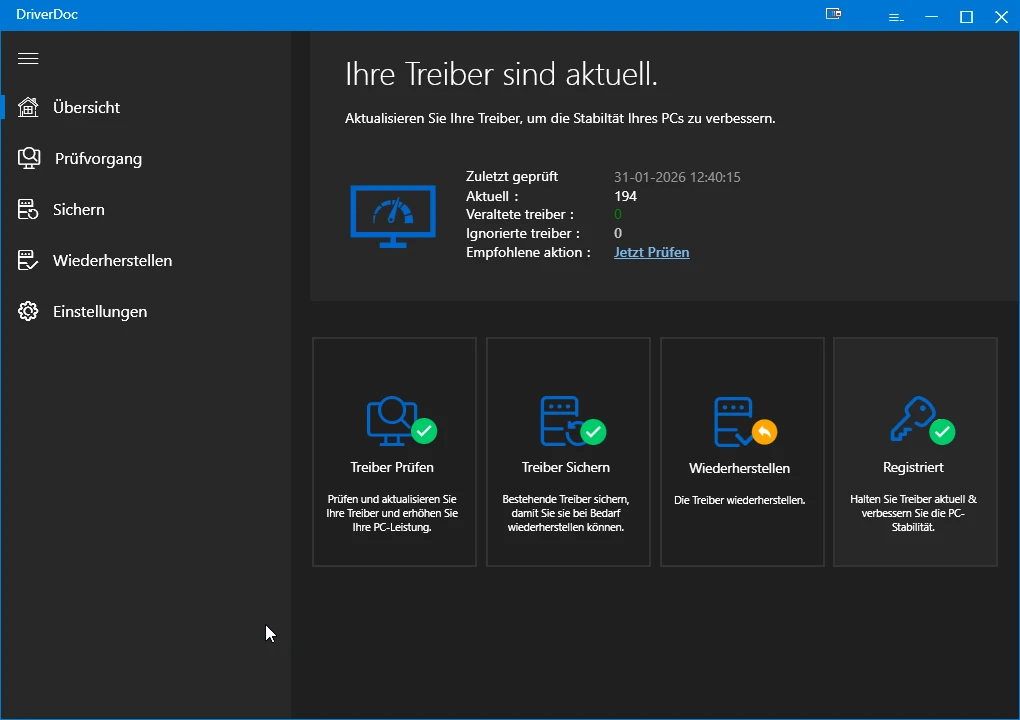
Task: Open the Einstellungen sidebar label
Action: point(100,311)
